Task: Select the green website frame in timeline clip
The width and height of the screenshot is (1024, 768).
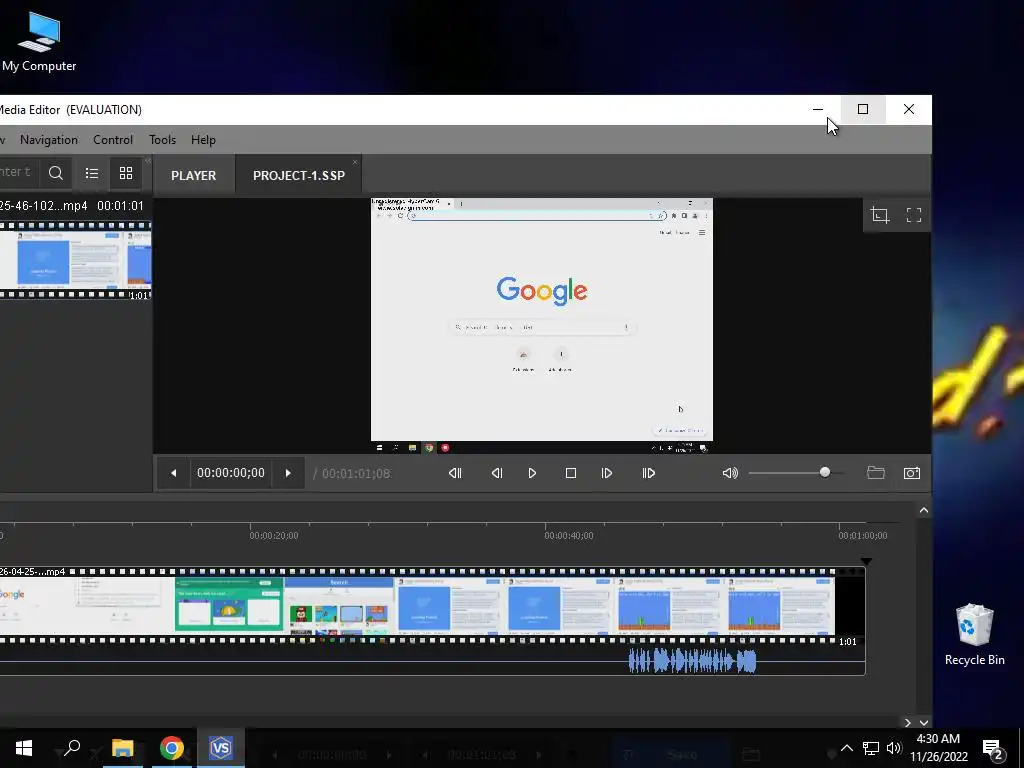Action: (x=229, y=605)
